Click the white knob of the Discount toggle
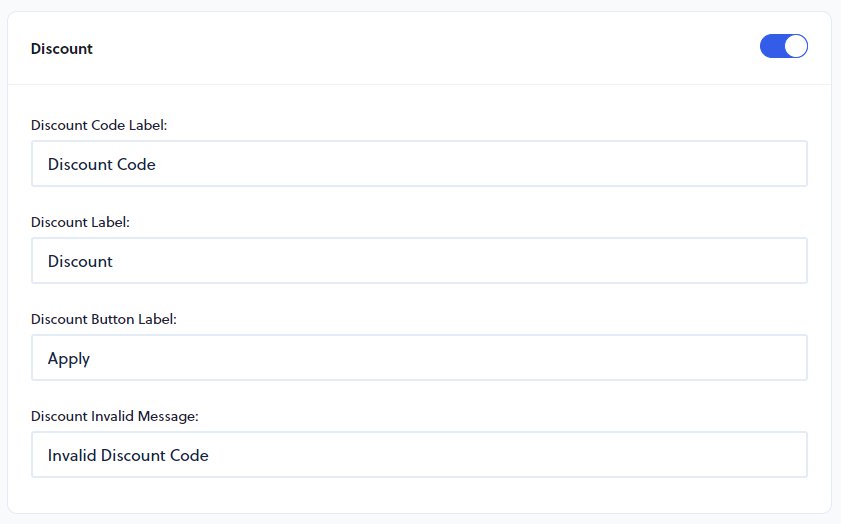The width and height of the screenshot is (841, 524). [x=796, y=46]
